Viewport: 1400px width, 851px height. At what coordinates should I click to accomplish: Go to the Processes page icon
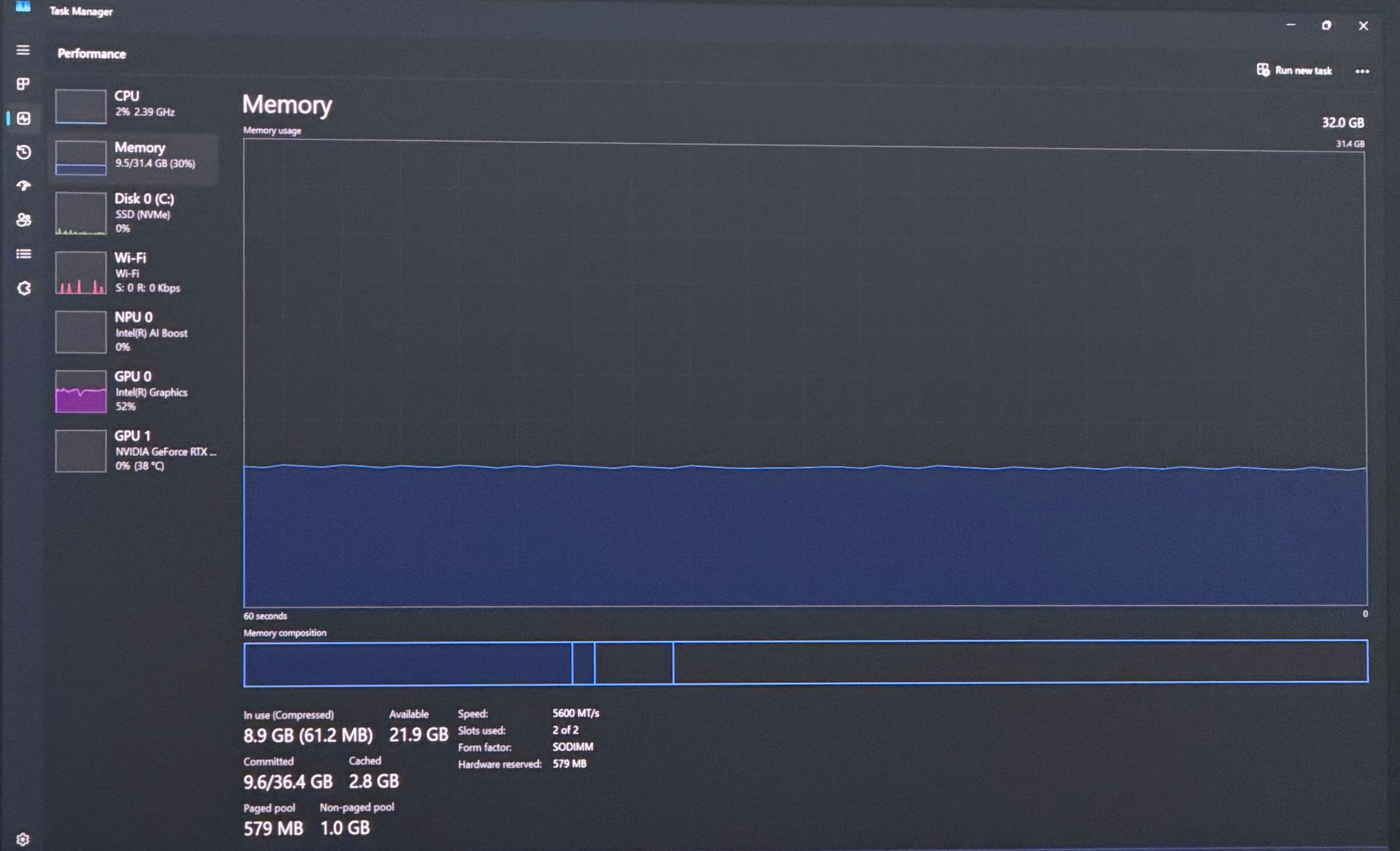pos(23,84)
